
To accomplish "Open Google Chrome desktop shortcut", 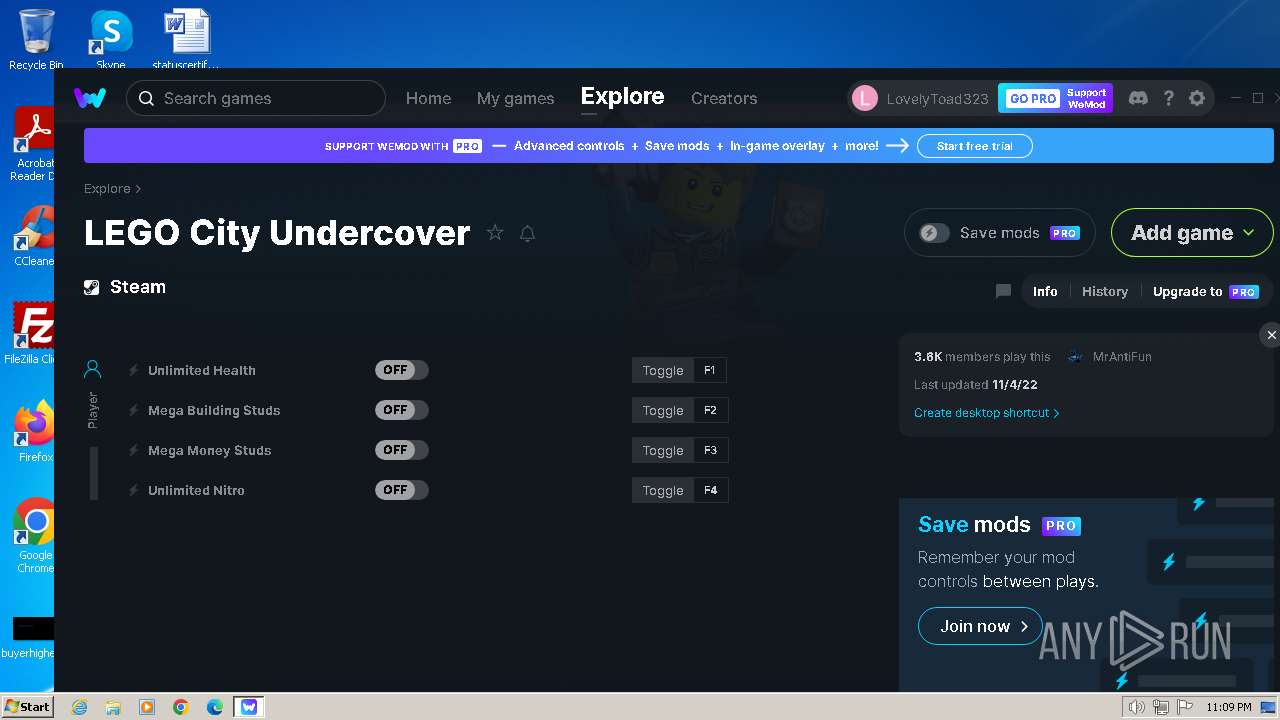I will tap(36, 535).
